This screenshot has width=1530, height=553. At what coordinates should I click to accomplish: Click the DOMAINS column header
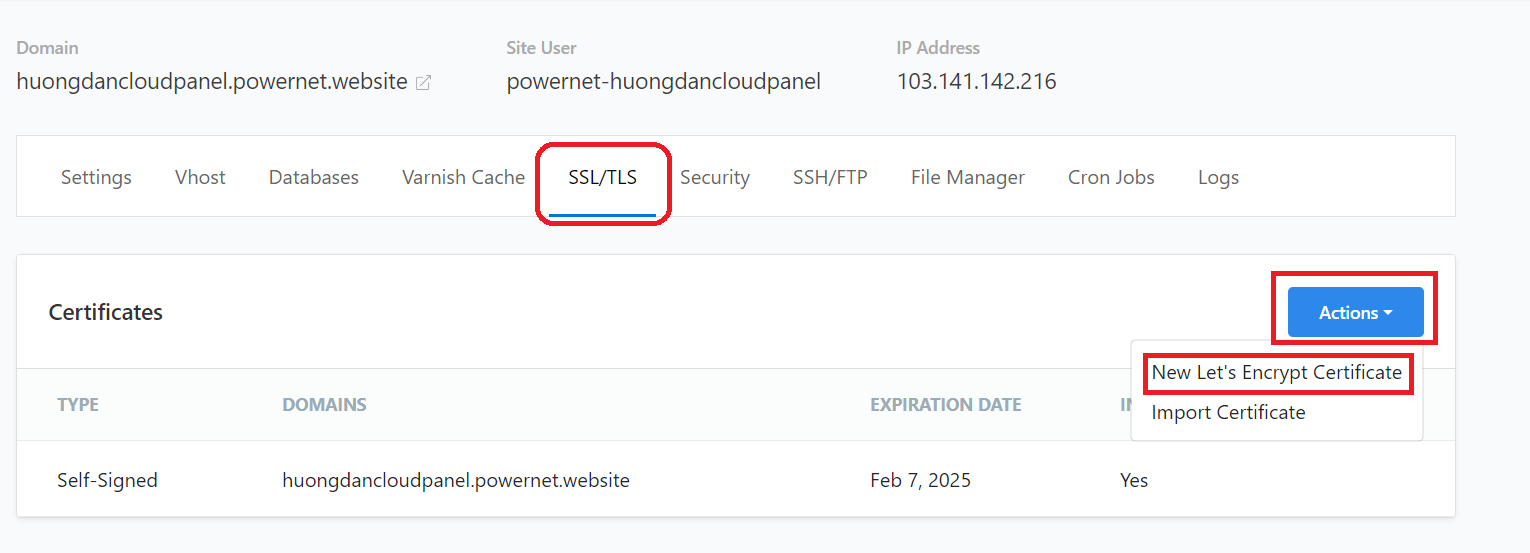[x=324, y=405]
